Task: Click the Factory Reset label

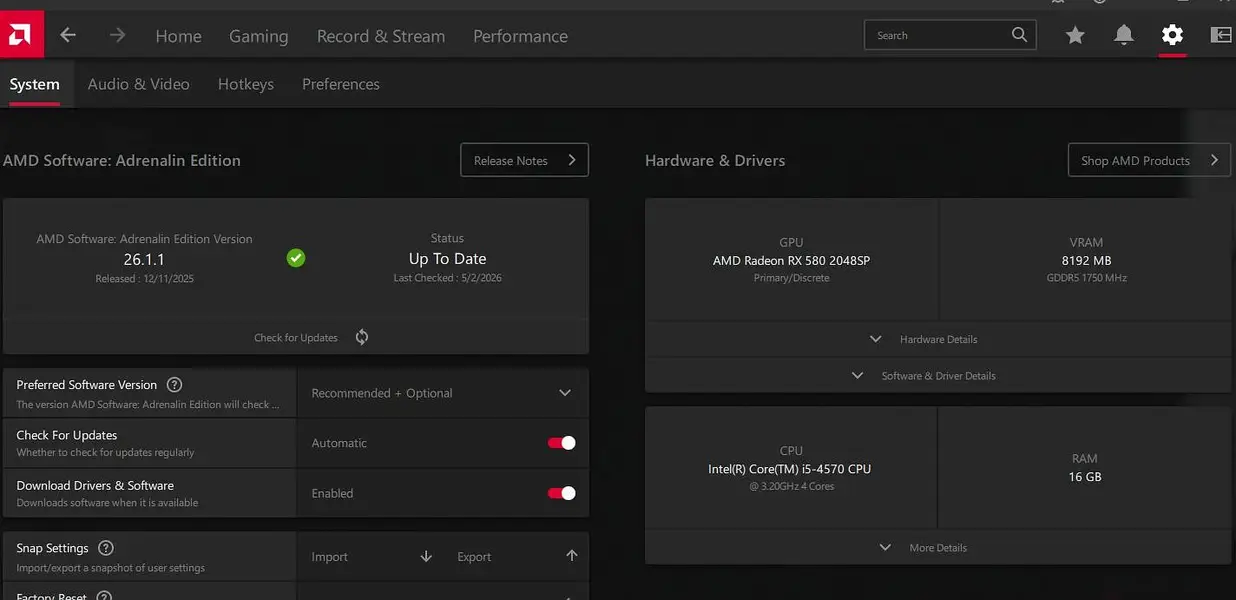Action: point(52,596)
